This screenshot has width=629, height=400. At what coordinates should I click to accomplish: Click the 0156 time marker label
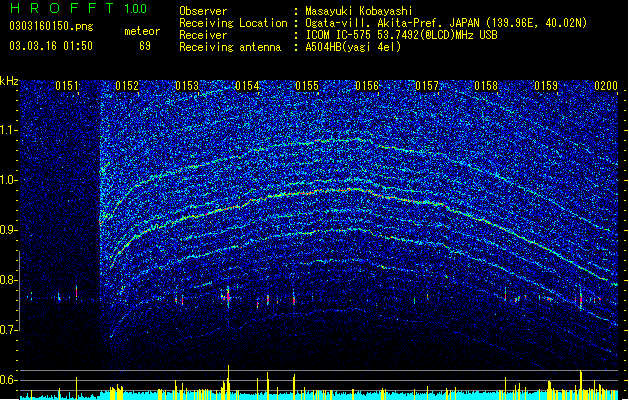pyautogui.click(x=367, y=86)
